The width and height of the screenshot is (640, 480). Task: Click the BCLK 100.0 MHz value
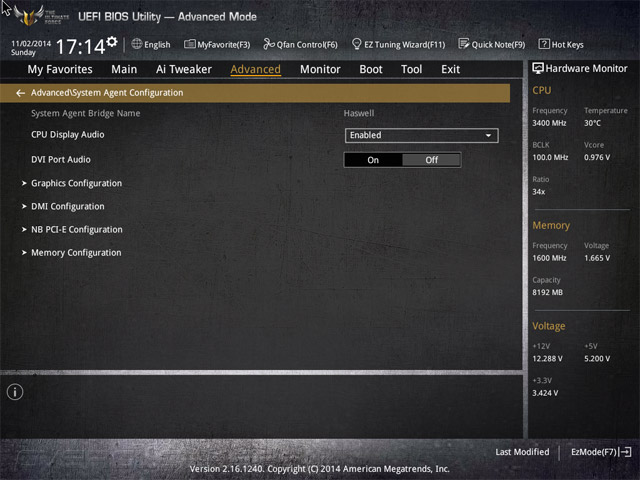[x=550, y=157]
